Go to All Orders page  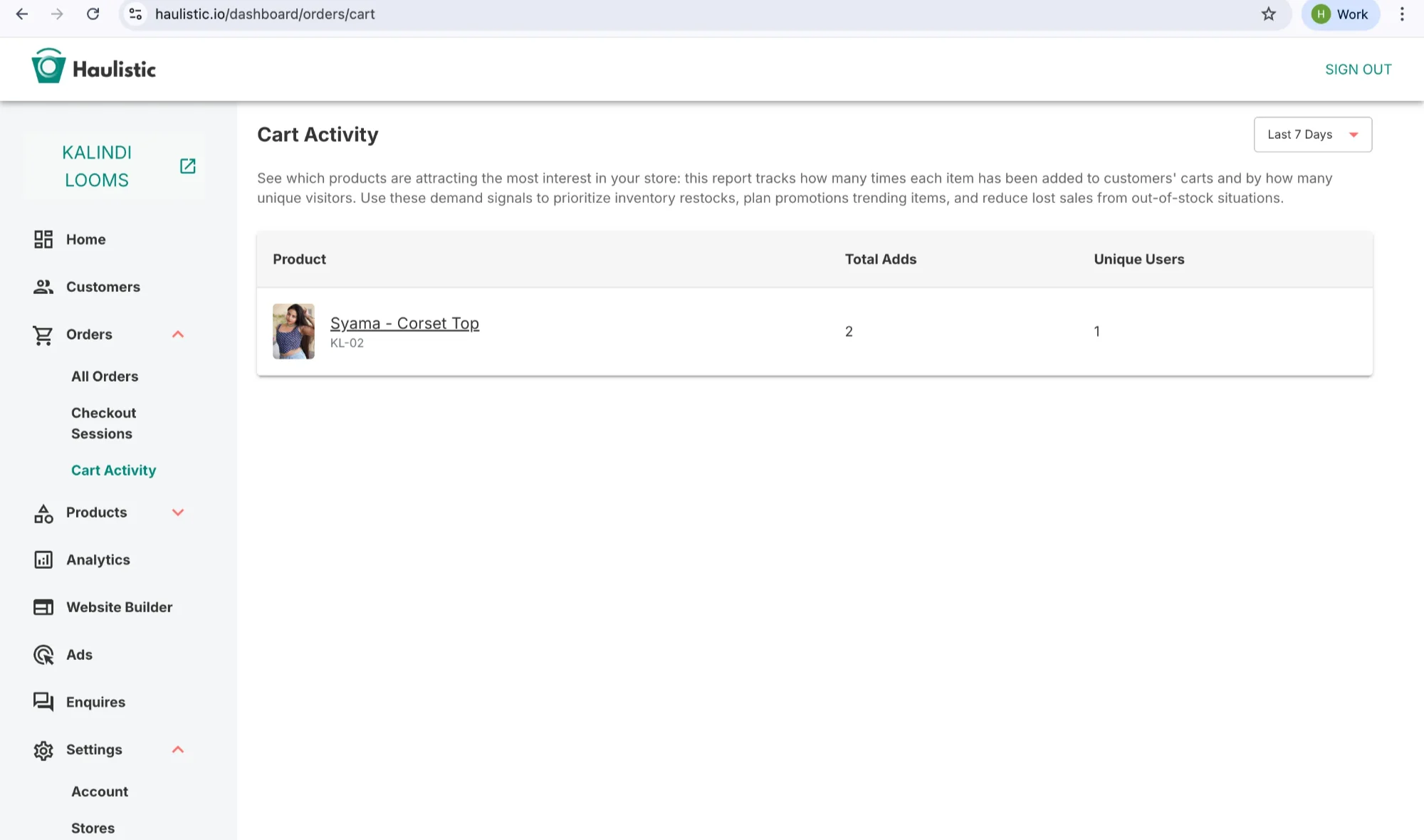(x=105, y=377)
